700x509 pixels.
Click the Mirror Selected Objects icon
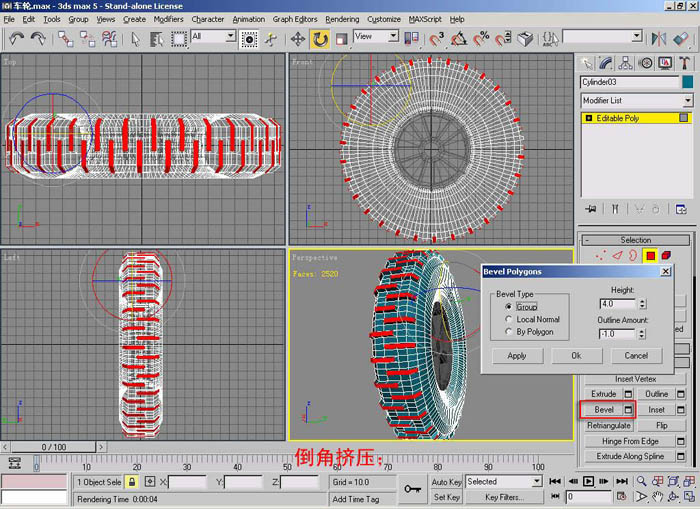[x=658, y=39]
